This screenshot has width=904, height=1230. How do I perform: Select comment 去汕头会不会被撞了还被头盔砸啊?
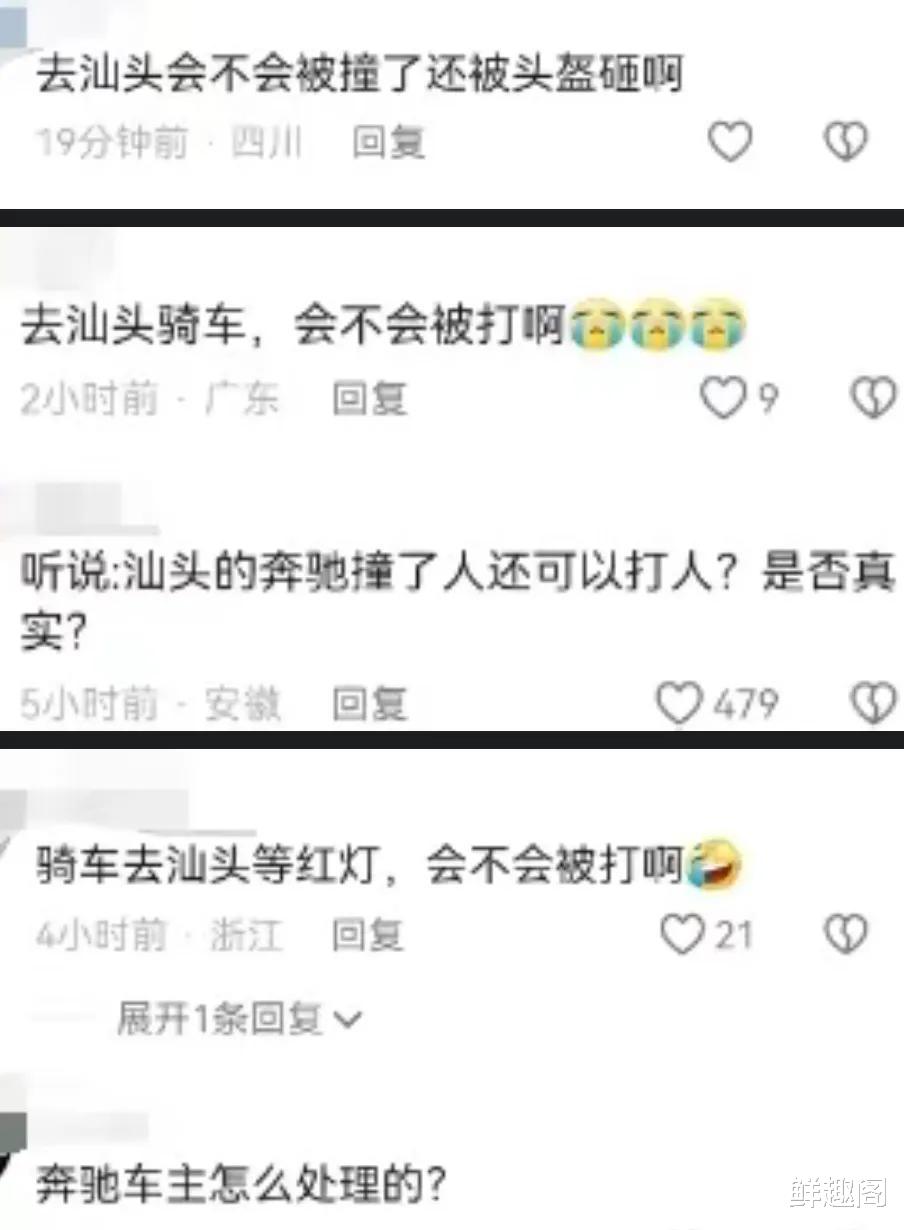pos(360,75)
